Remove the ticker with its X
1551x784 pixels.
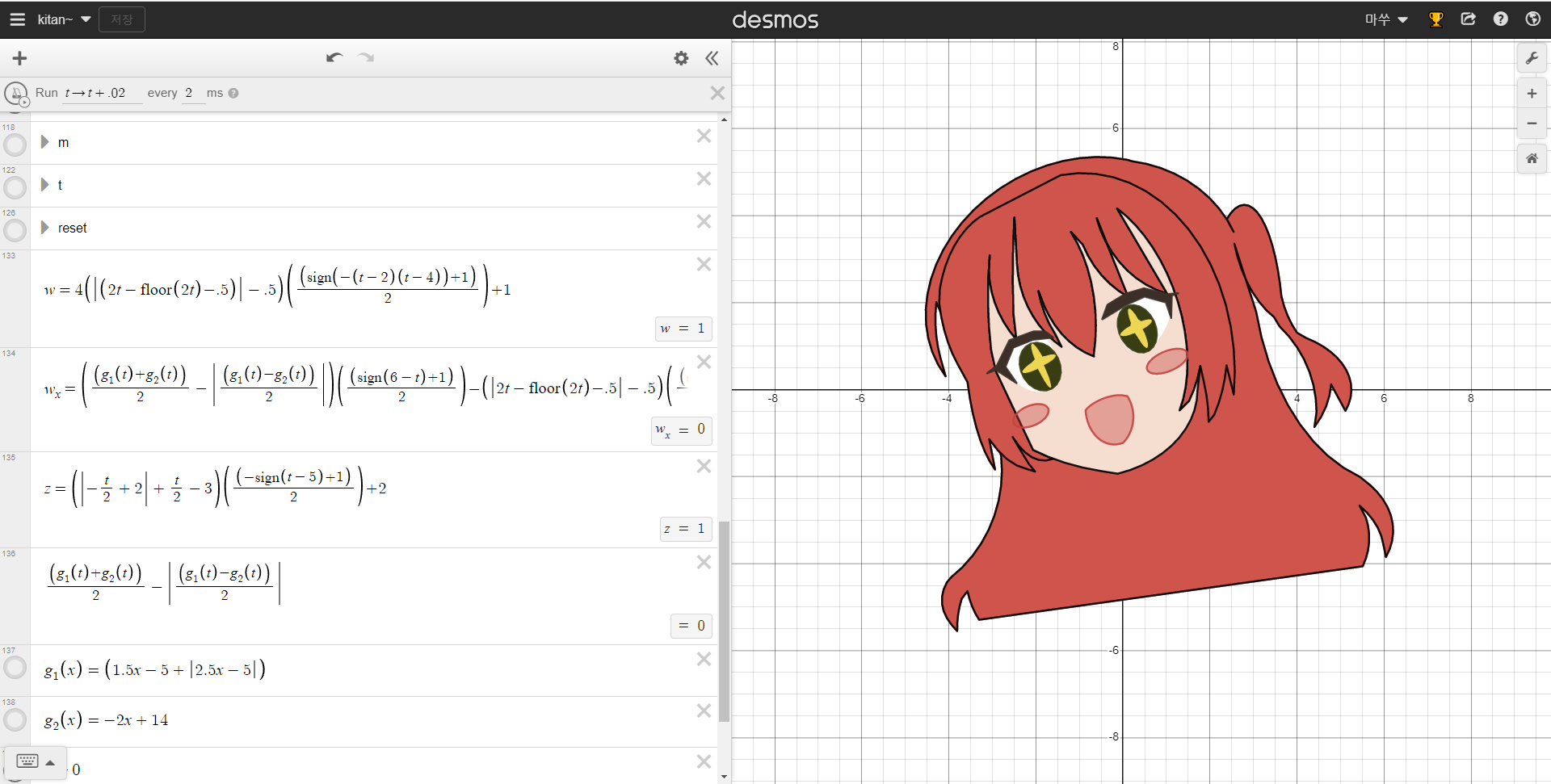tap(717, 93)
